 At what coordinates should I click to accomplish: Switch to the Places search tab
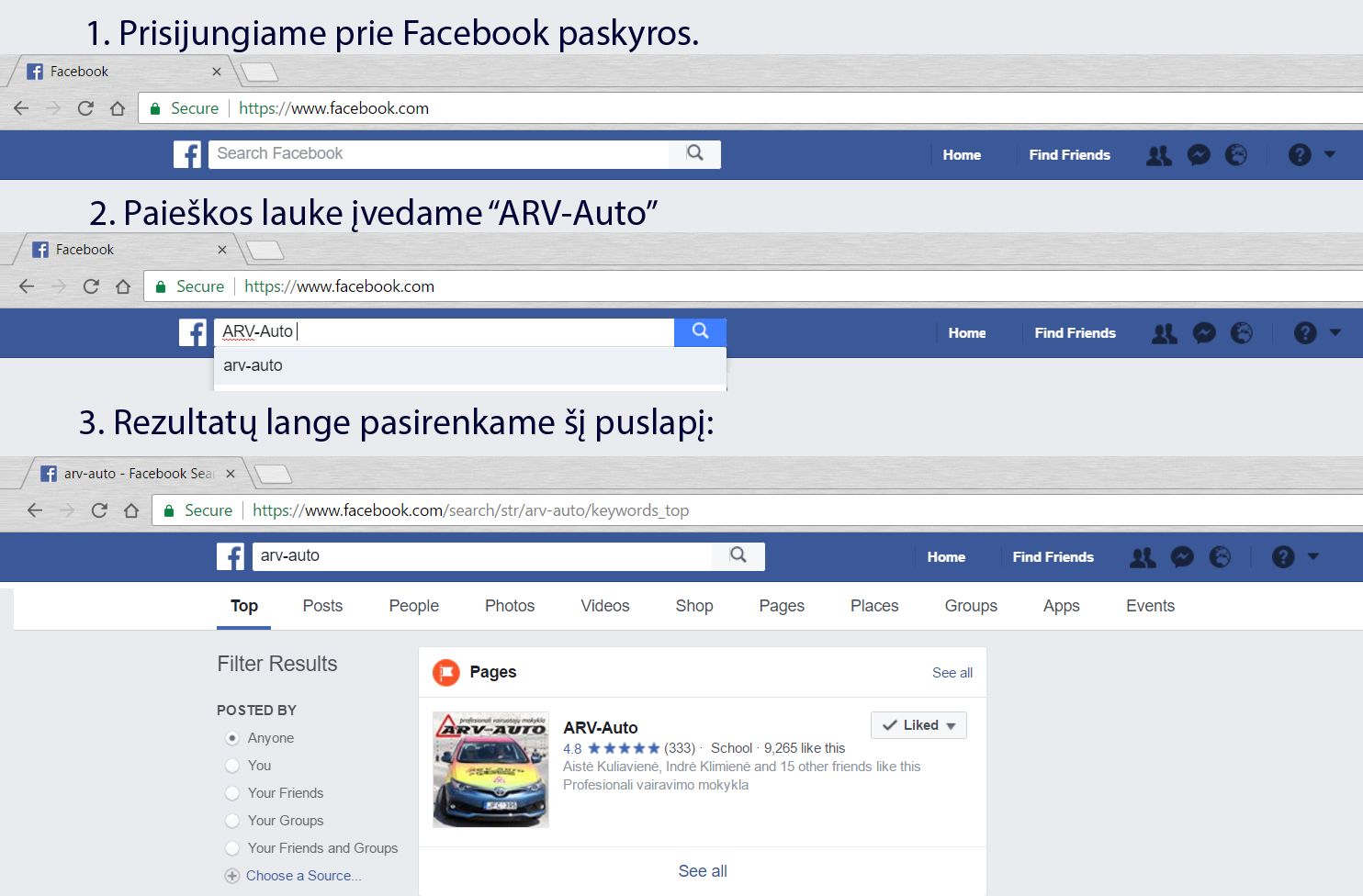point(874,606)
